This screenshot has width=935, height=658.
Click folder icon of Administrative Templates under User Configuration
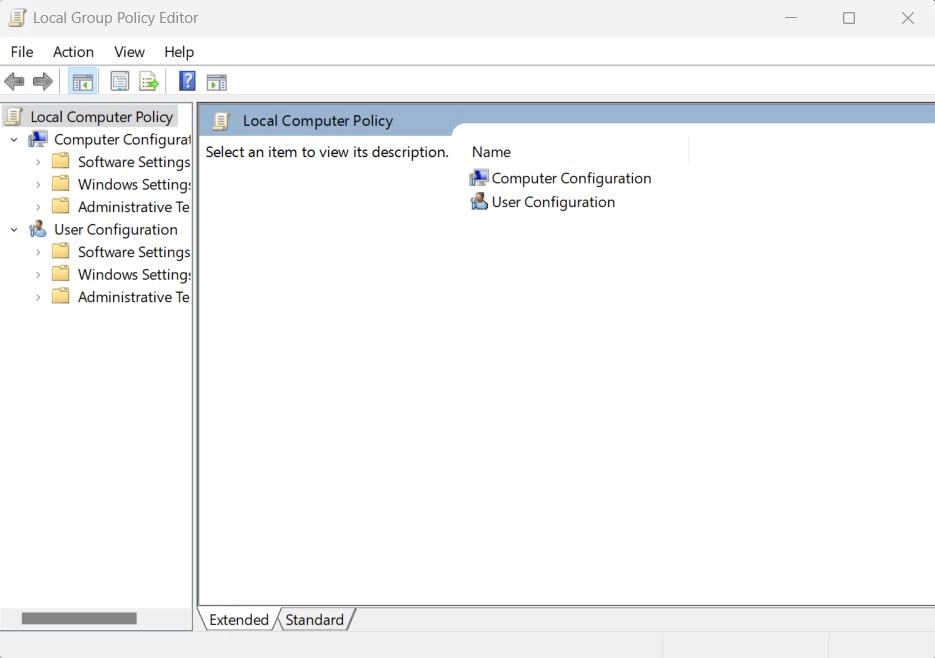pos(60,296)
